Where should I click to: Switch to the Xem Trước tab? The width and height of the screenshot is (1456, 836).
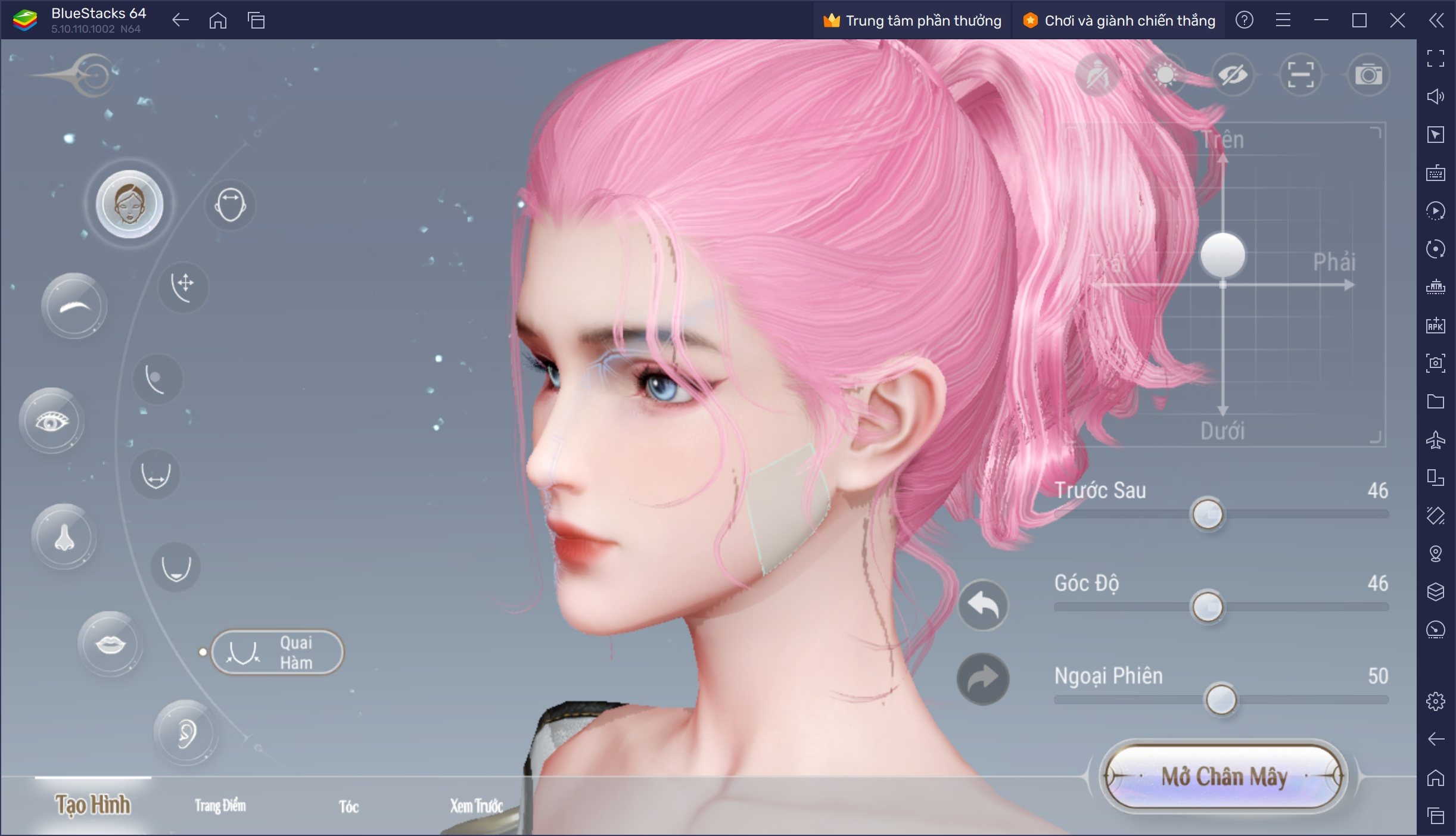pos(476,806)
